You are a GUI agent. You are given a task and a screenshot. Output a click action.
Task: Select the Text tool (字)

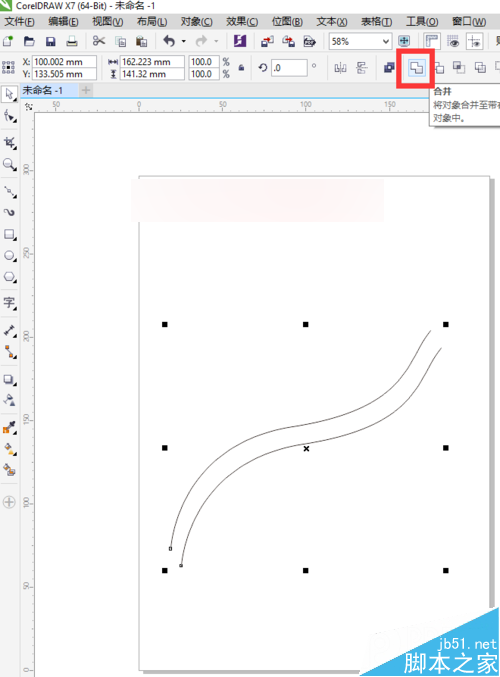(x=9, y=303)
